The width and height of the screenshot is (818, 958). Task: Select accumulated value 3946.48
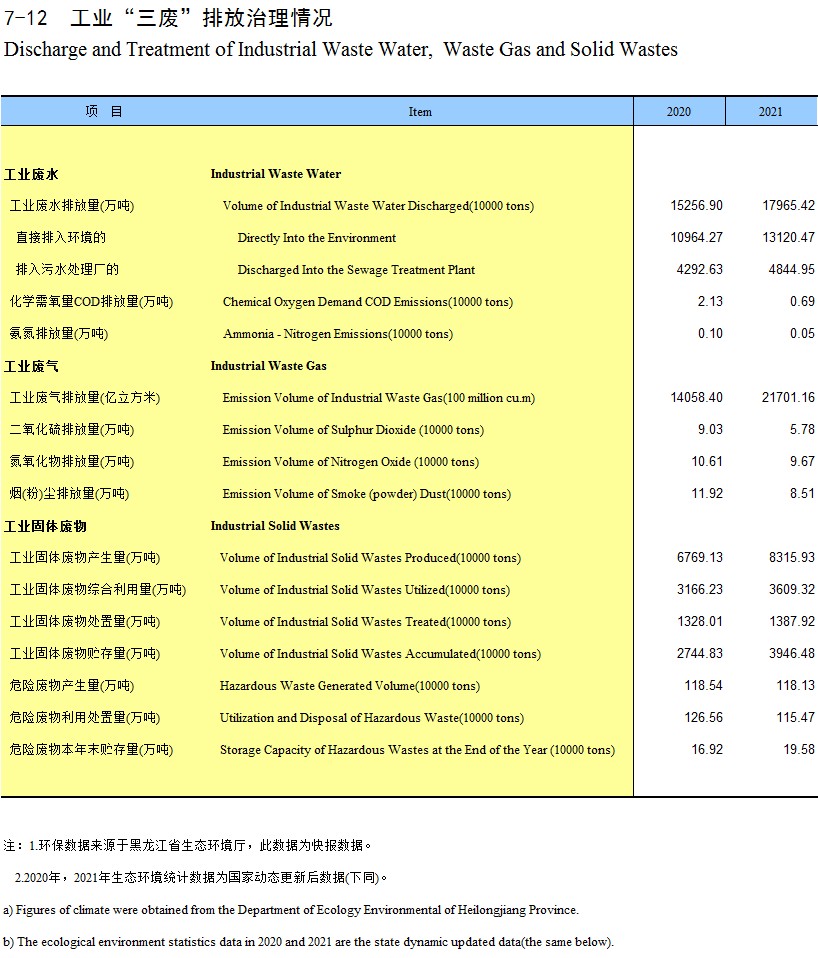[x=792, y=653]
